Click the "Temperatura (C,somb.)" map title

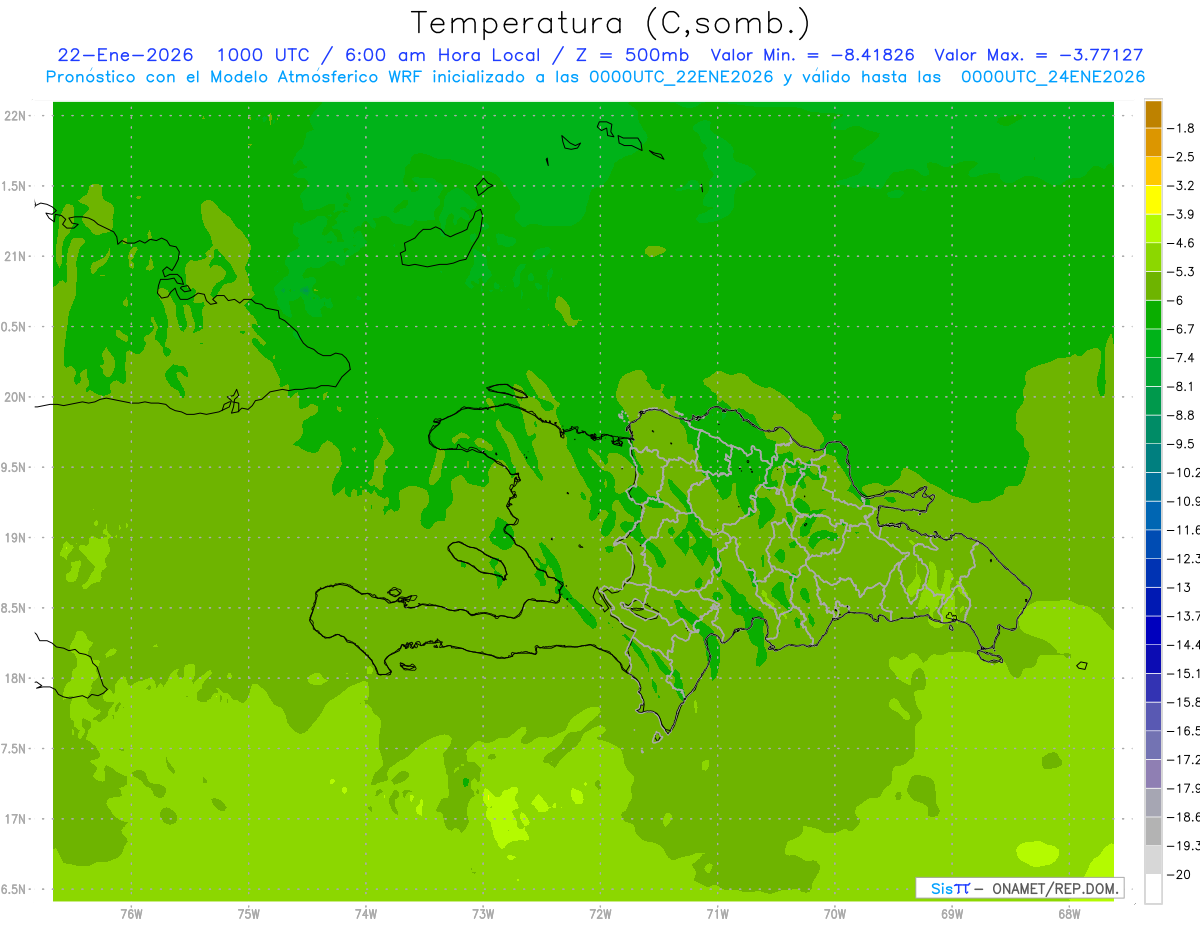point(611,23)
